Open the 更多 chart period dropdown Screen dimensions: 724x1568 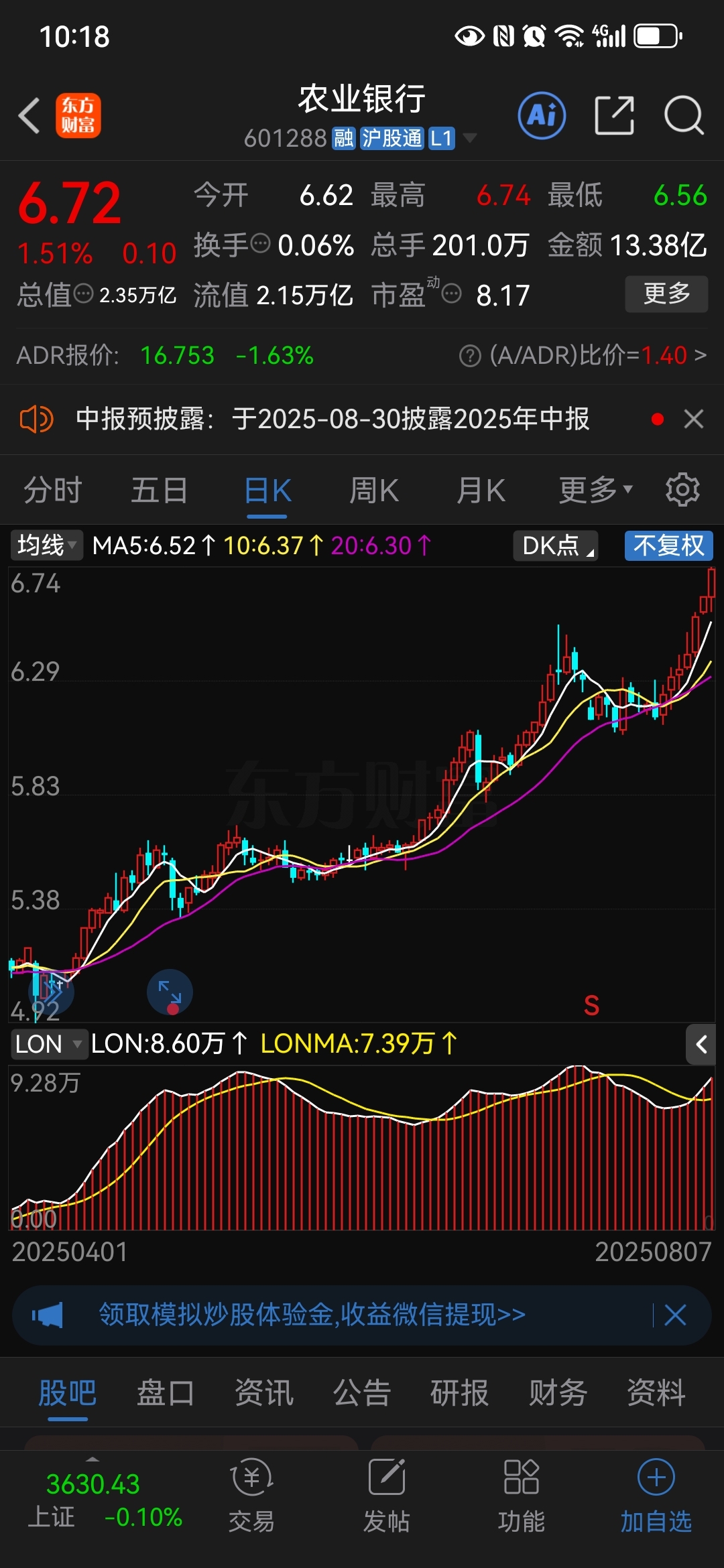(x=596, y=490)
